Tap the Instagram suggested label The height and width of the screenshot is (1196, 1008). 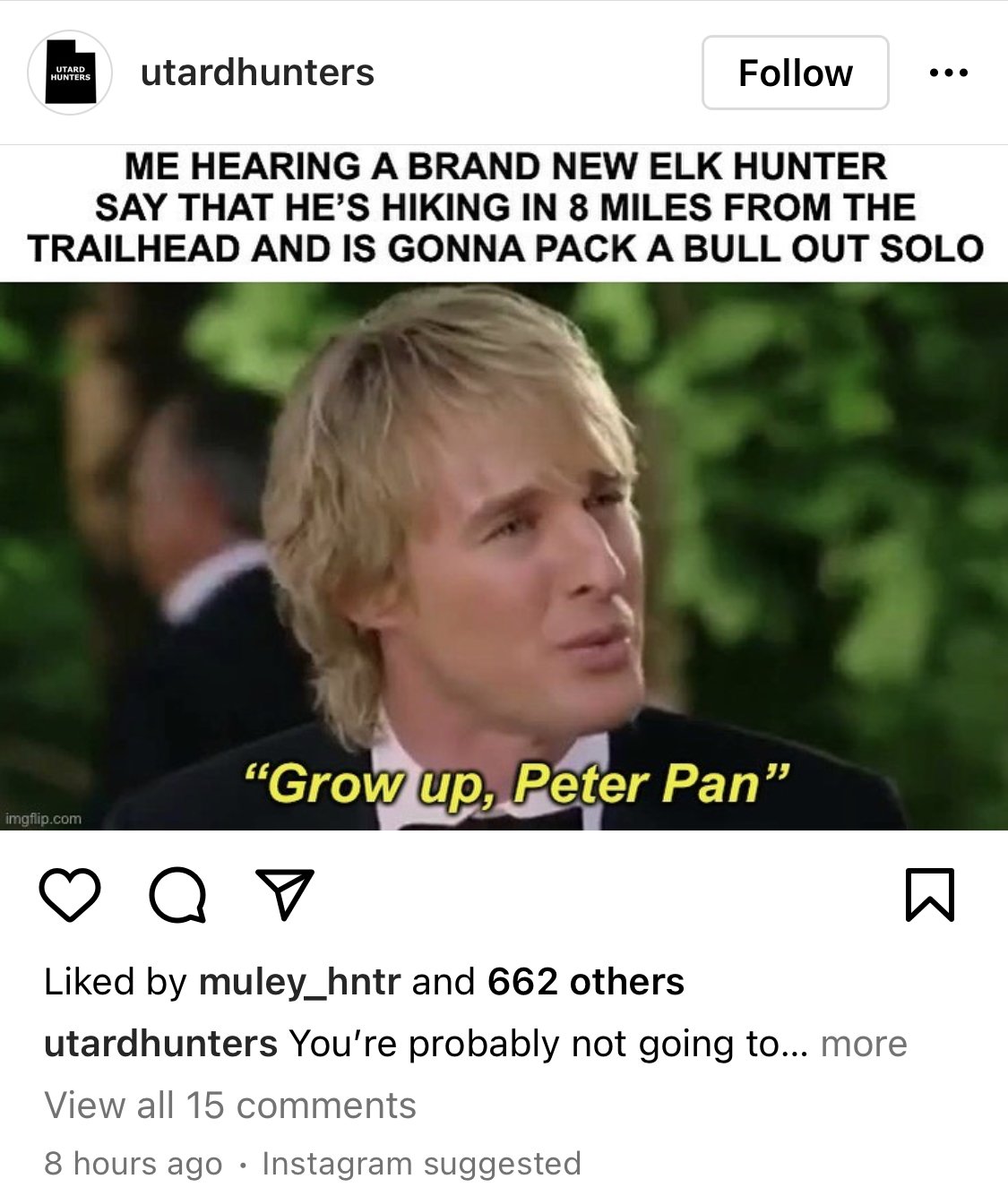422,1163
